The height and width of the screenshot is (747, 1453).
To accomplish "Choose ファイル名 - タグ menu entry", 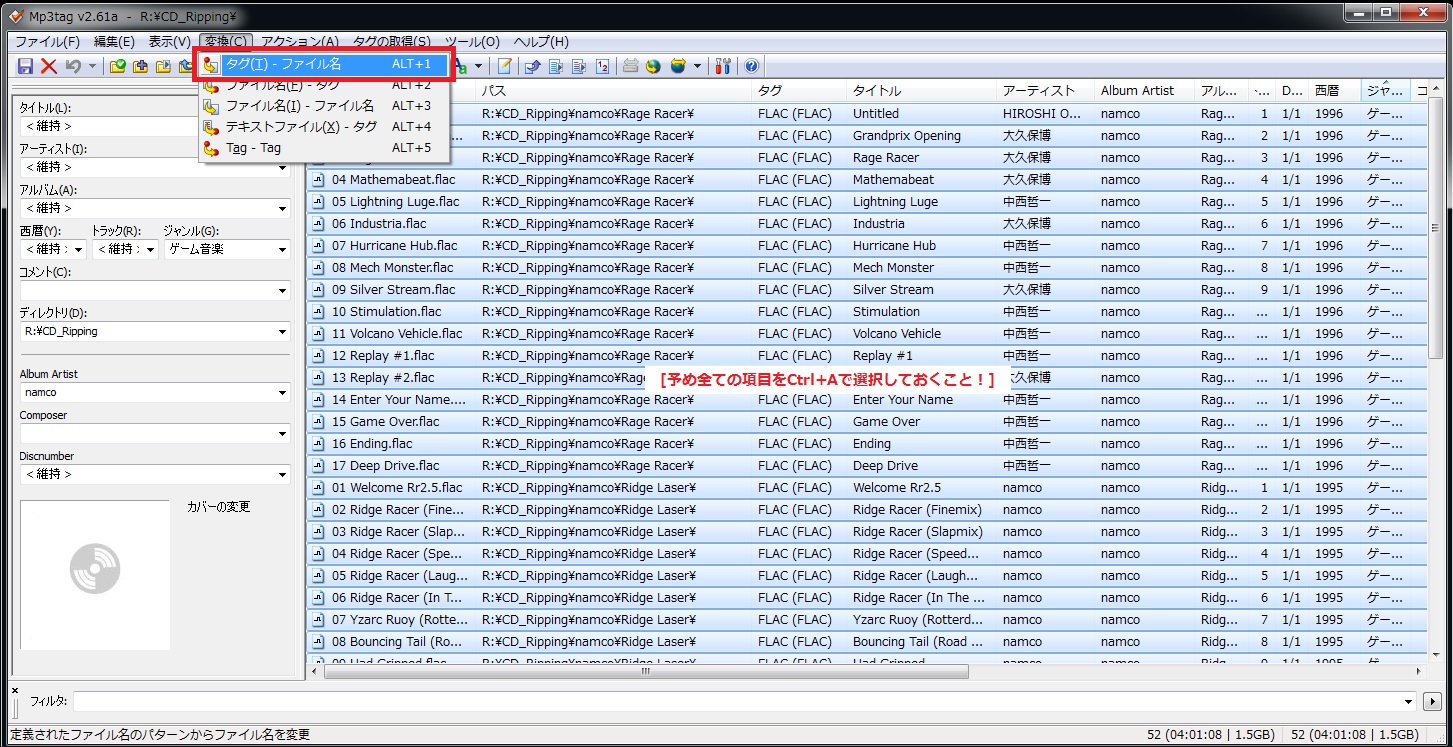I will pyautogui.click(x=324, y=85).
